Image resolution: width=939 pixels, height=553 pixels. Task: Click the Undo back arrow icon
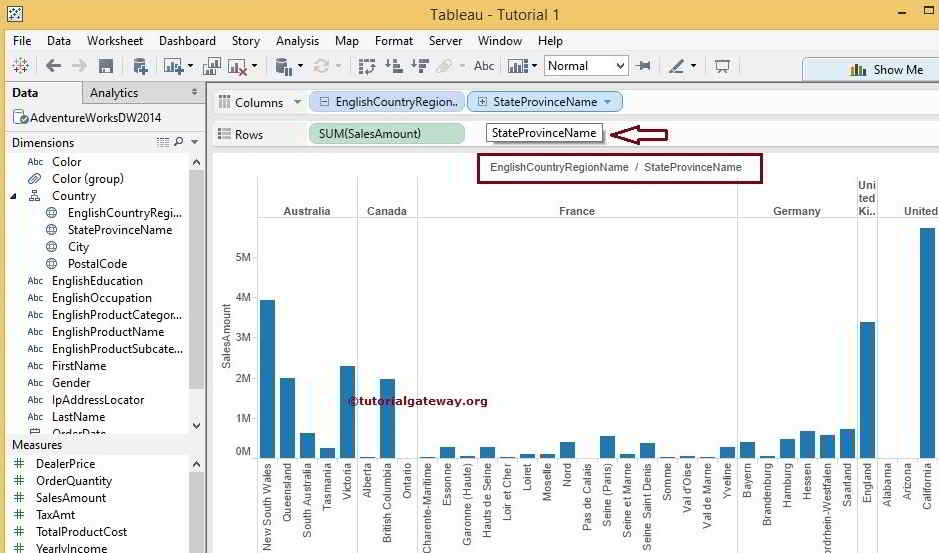pyautogui.click(x=53, y=66)
